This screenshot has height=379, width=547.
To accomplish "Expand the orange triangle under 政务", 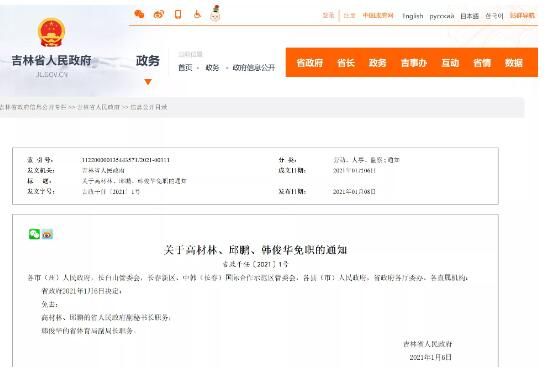I will [x=148, y=82].
